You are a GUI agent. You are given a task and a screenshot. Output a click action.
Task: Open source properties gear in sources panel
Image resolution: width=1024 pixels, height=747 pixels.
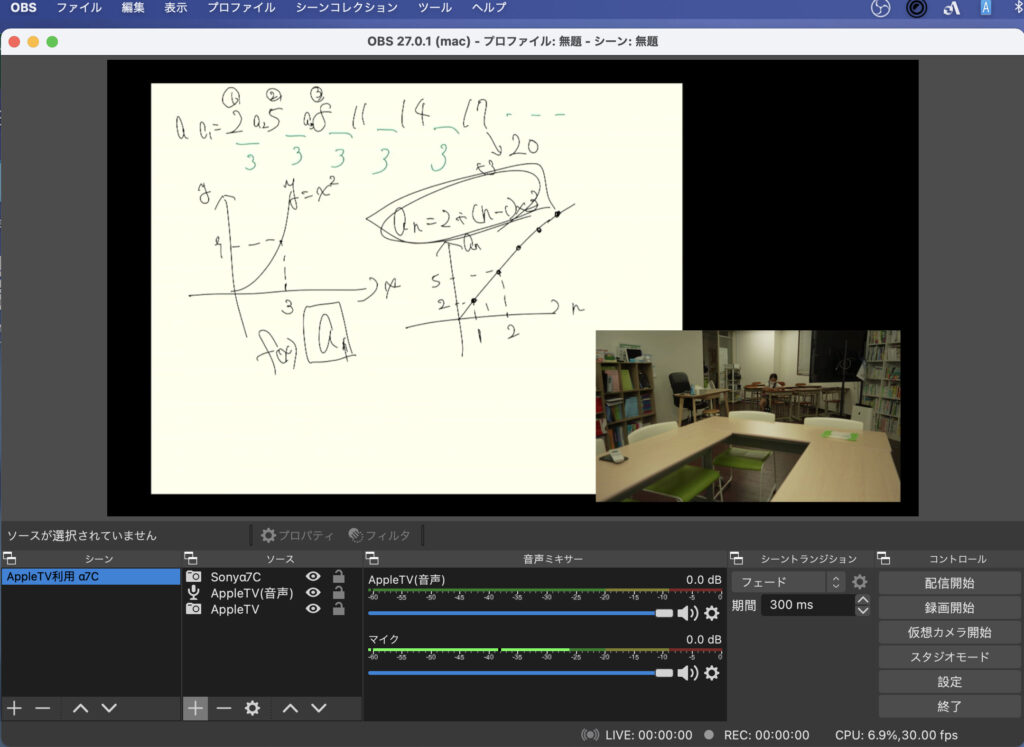pos(252,708)
